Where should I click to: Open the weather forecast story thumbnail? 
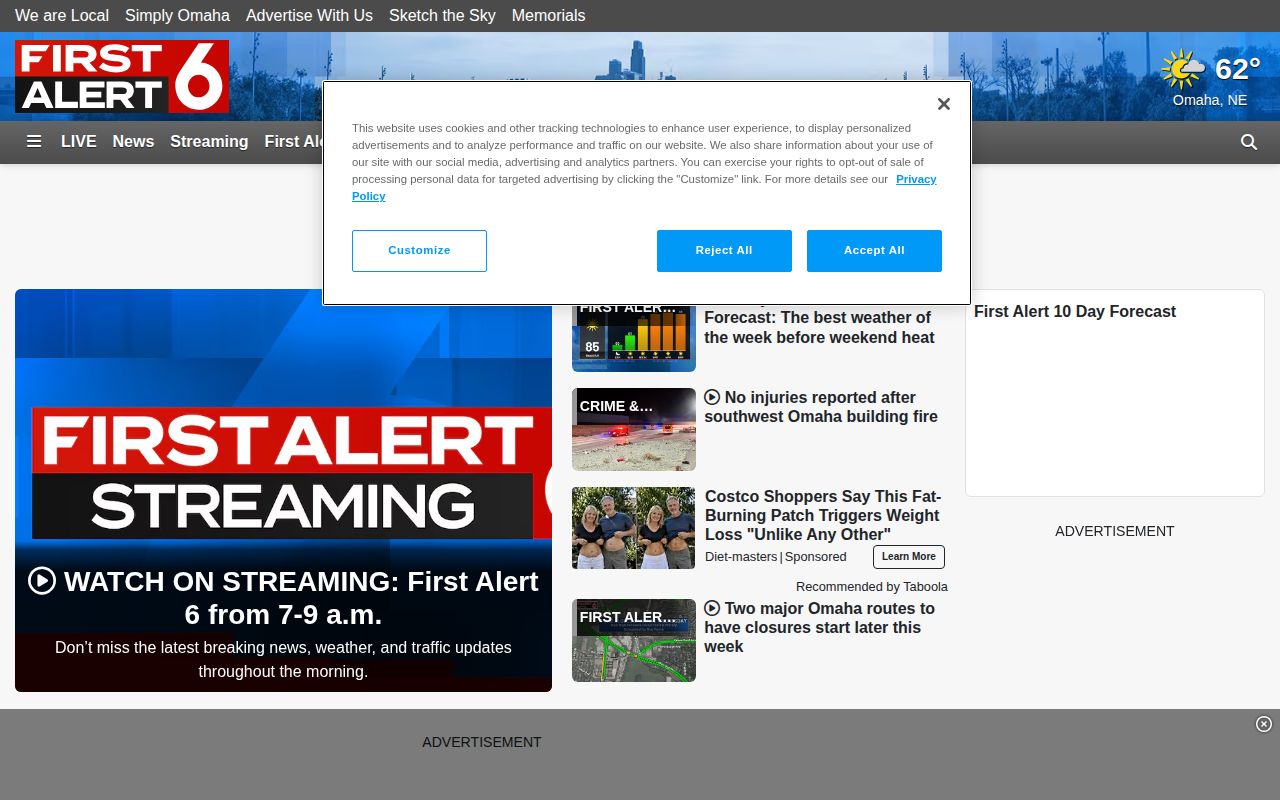[x=634, y=337]
